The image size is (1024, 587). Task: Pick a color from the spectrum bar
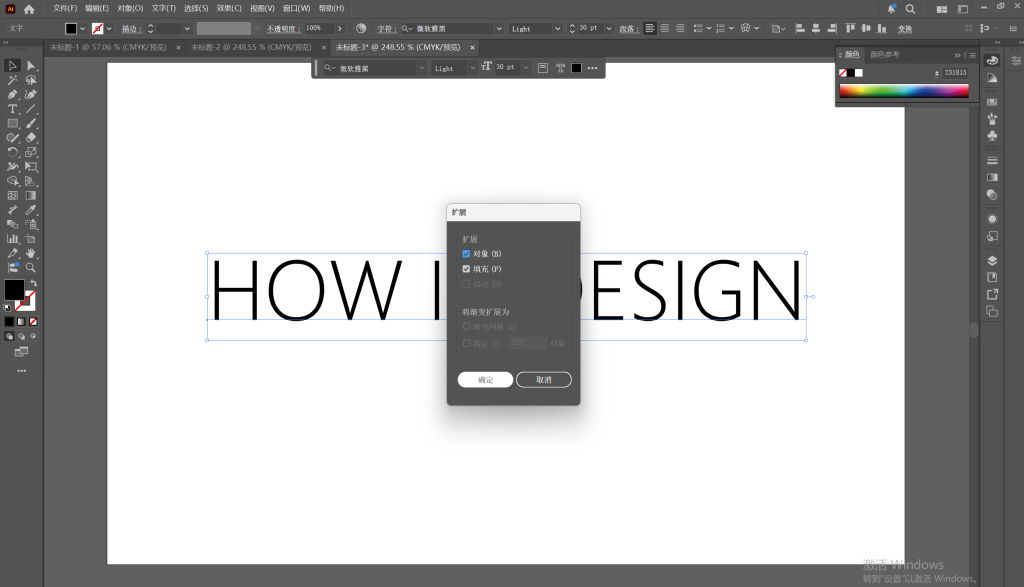(x=904, y=91)
